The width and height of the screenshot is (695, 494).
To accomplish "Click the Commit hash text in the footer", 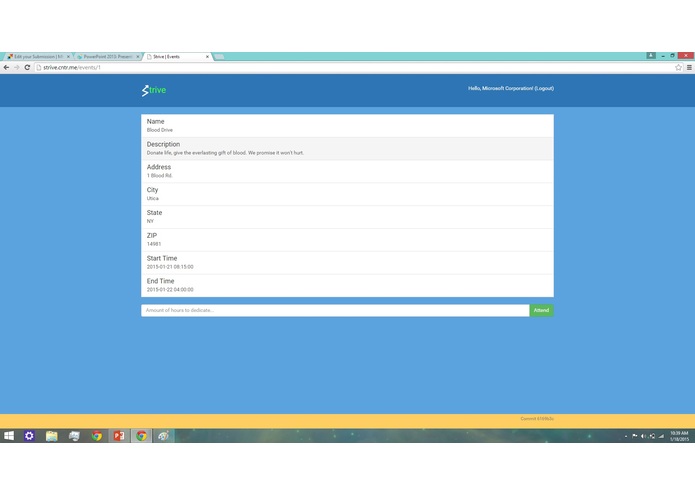I will pos(537,419).
